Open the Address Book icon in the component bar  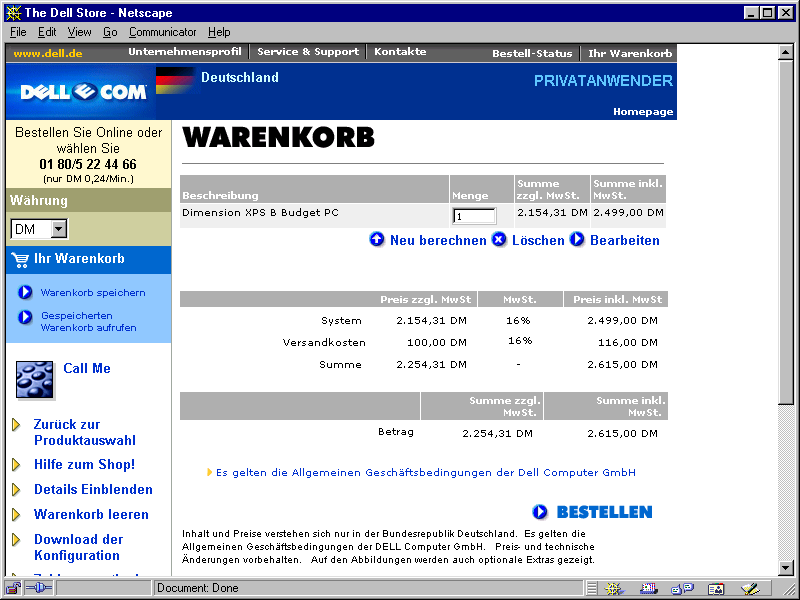716,589
